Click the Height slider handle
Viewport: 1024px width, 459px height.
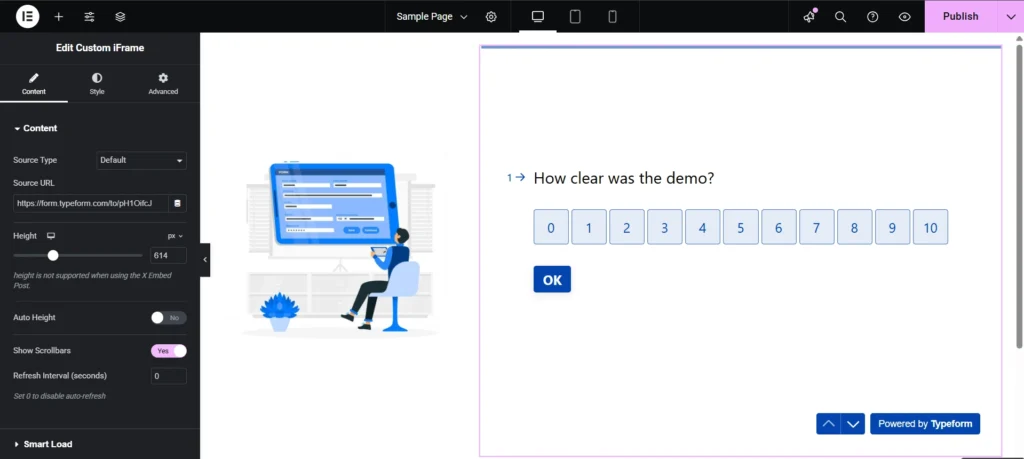point(53,256)
